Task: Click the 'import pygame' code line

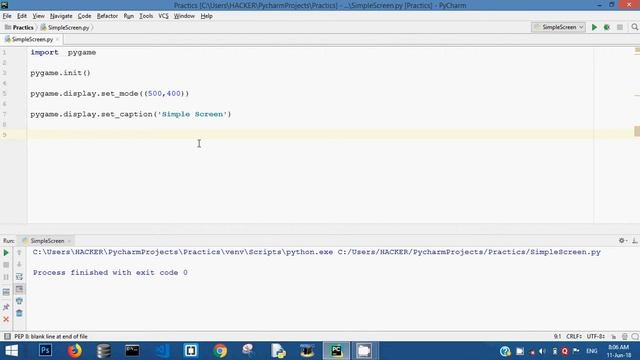Action: pyautogui.click(x=63, y=52)
